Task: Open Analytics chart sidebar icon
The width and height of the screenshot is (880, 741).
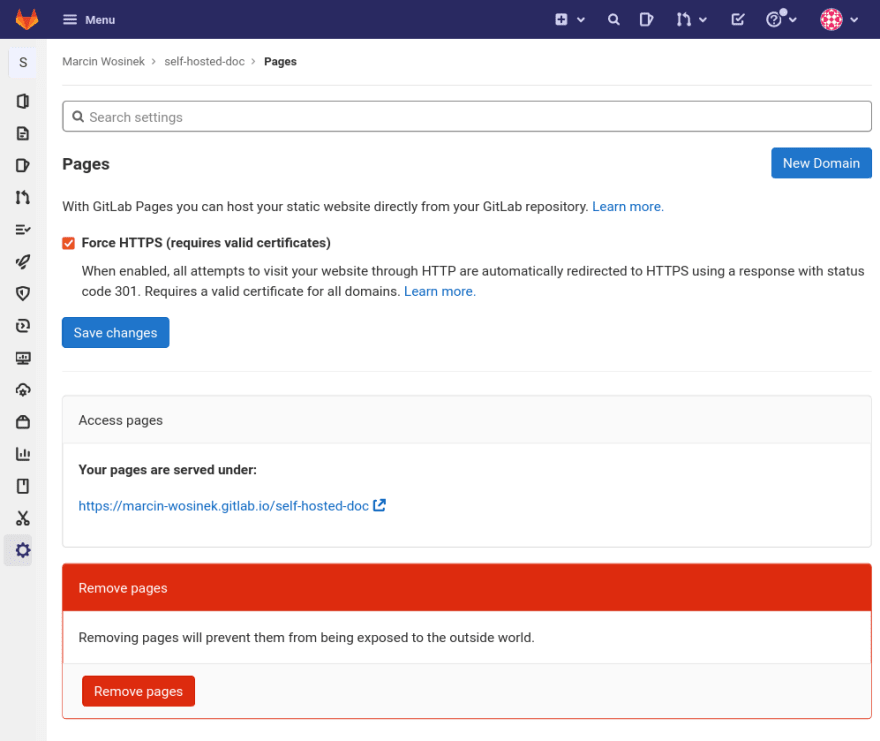Action: point(23,454)
